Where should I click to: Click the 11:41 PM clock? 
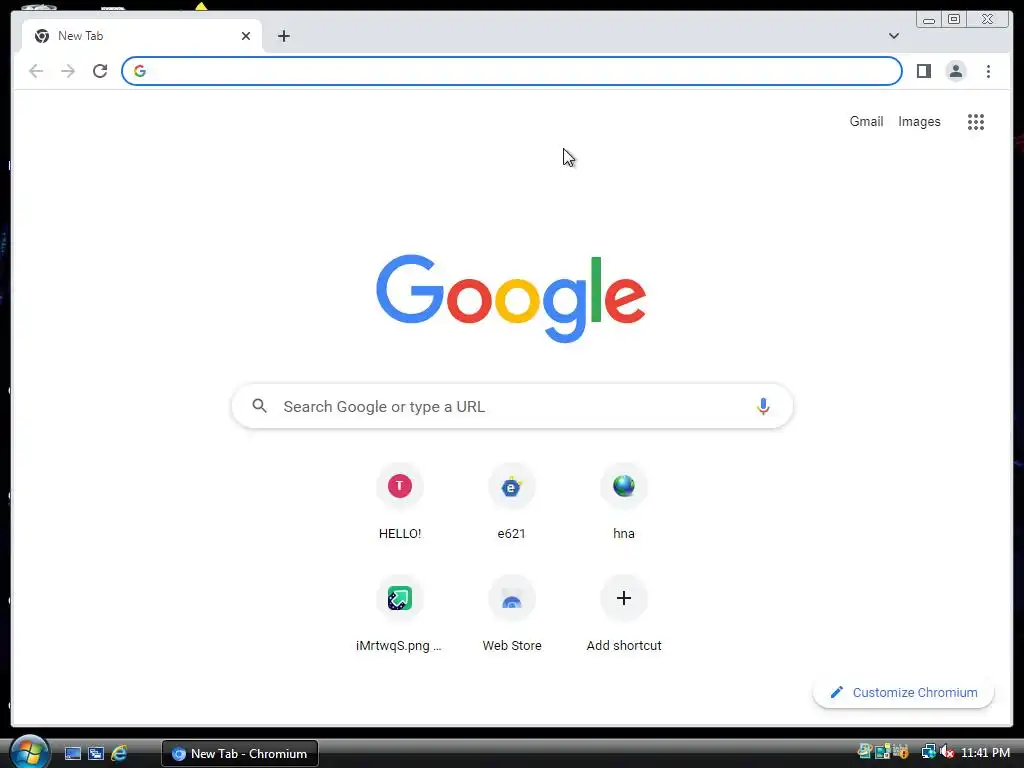985,753
